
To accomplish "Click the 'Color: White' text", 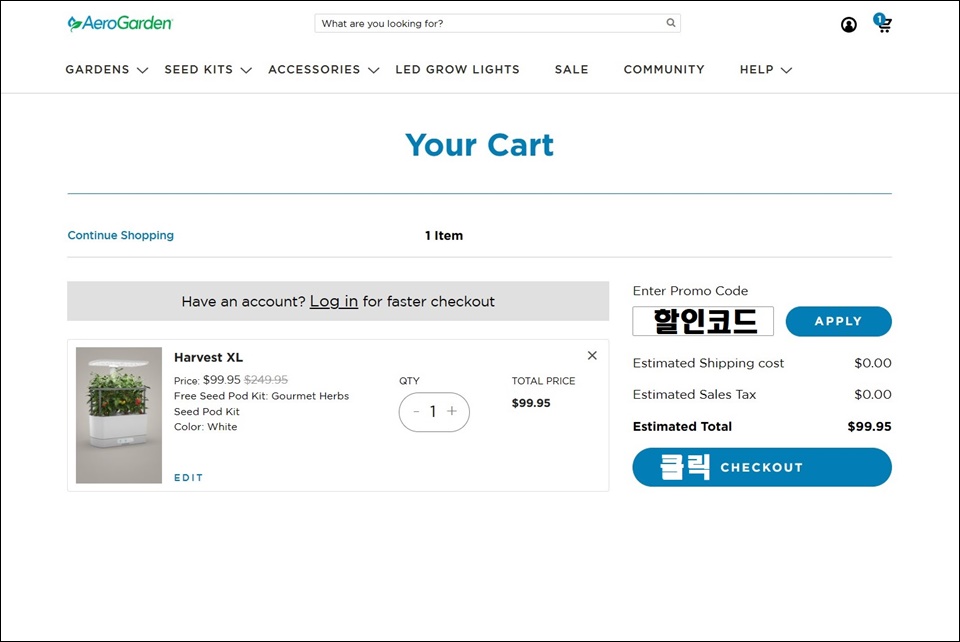I will 205,427.
